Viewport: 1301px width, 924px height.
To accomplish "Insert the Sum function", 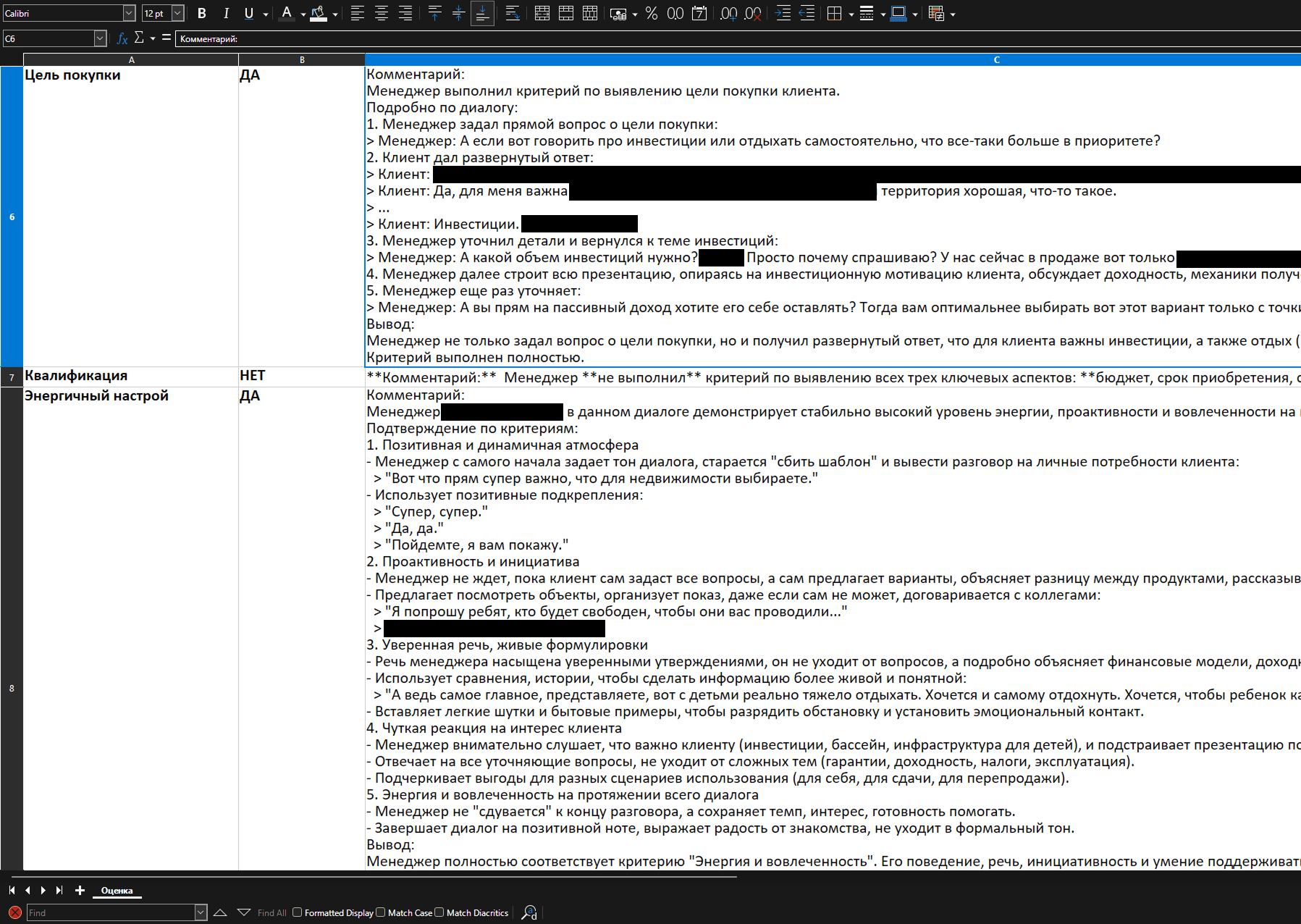I will point(139,38).
